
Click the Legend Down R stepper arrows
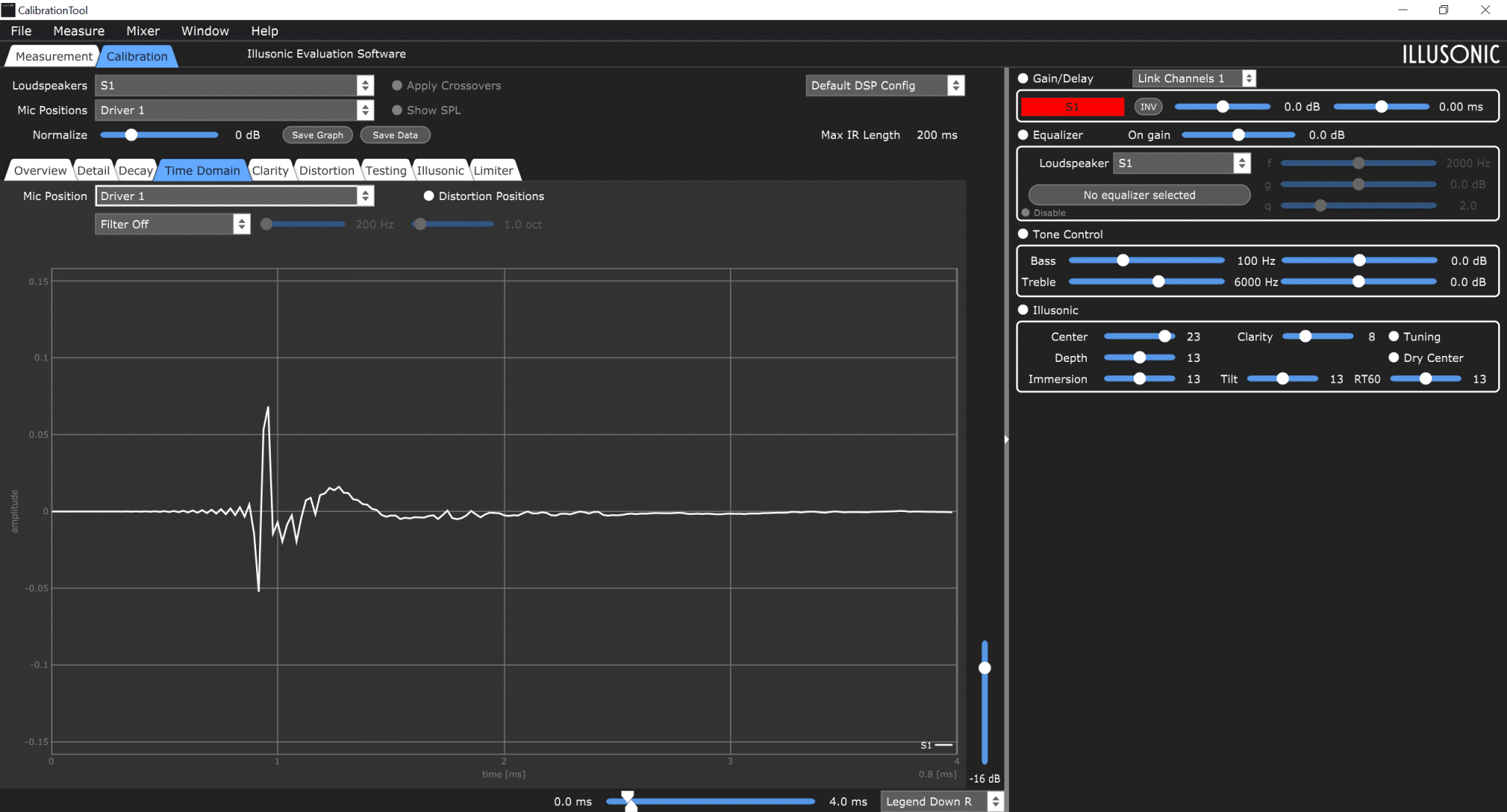click(995, 802)
